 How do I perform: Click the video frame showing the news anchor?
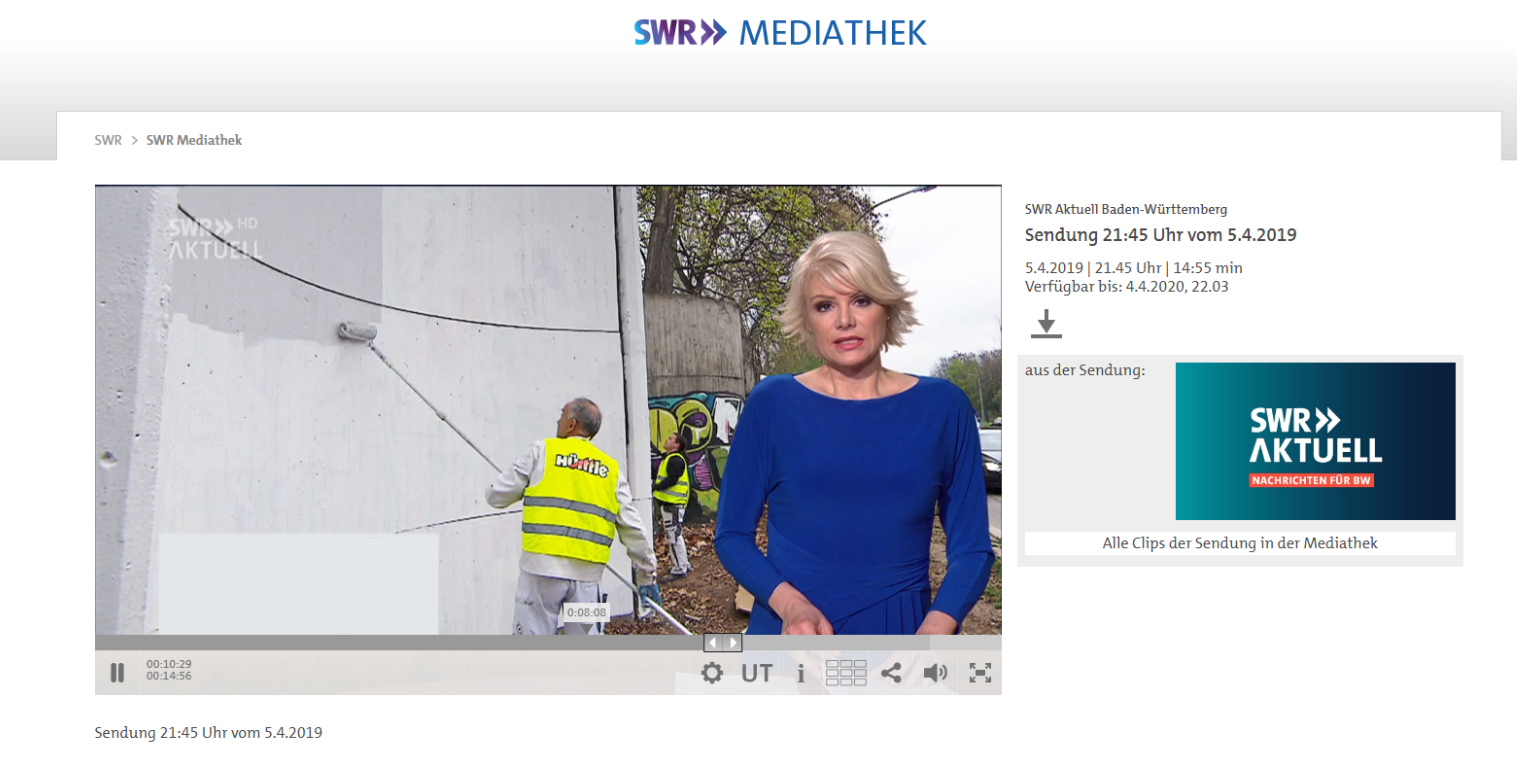(x=548, y=410)
